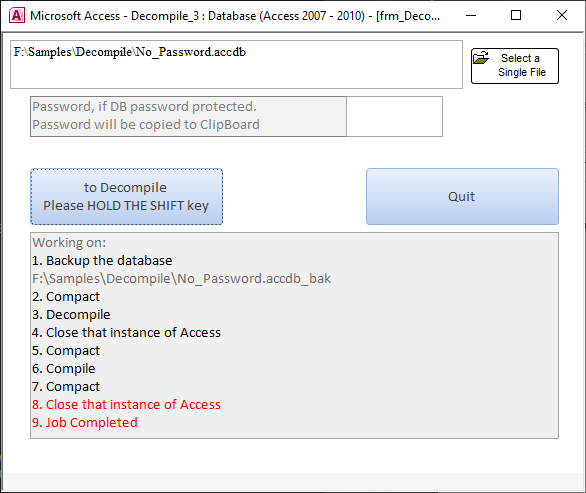Click the Working on status header

[x=69, y=243]
